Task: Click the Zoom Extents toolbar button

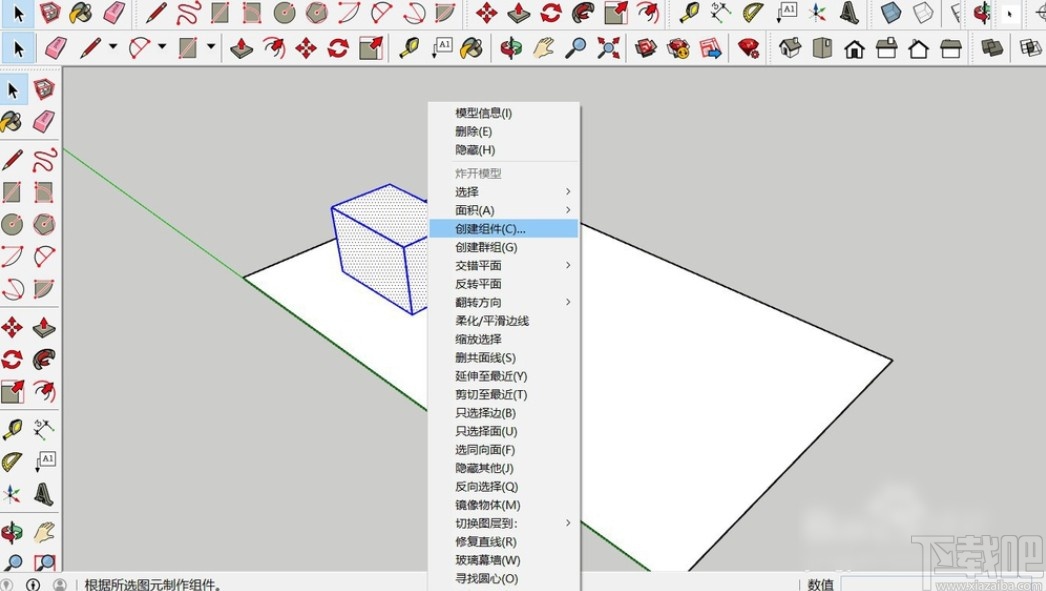Action: click(607, 46)
